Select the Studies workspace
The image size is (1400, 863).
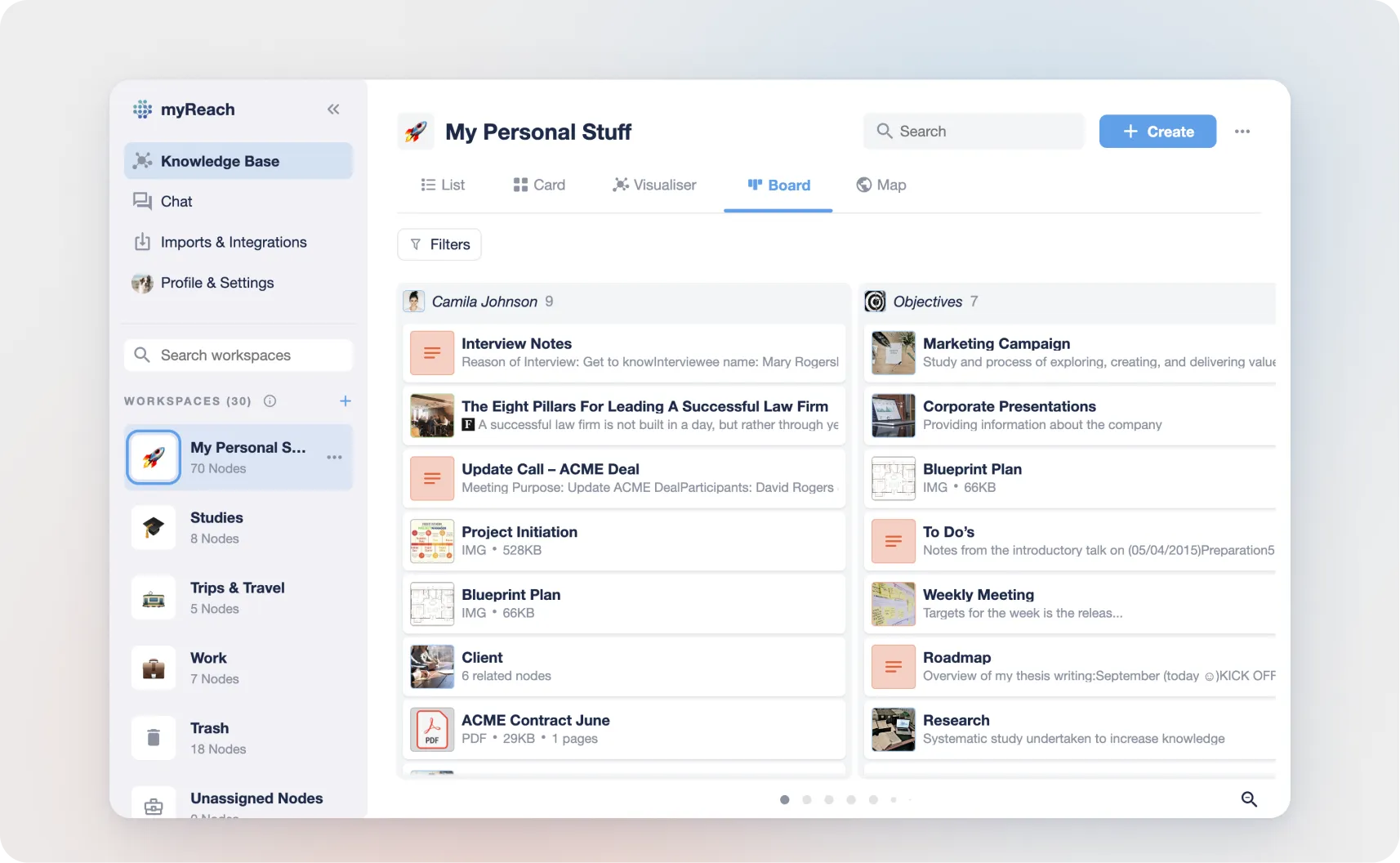click(216, 528)
